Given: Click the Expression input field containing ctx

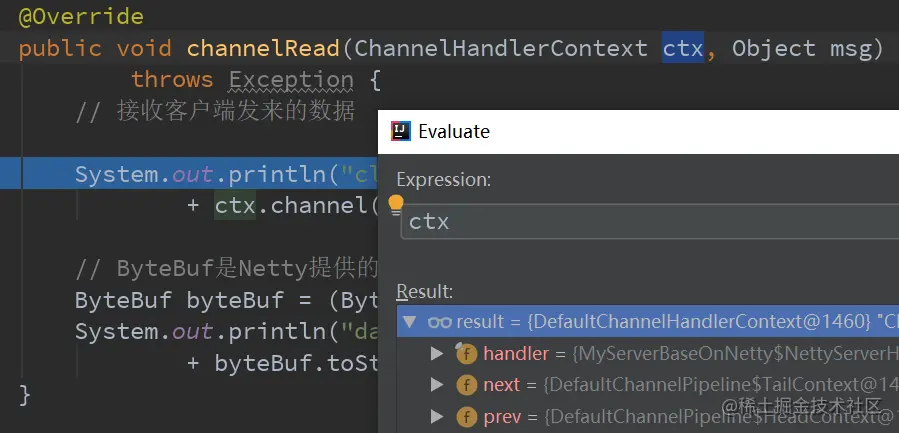Looking at the screenshot, I should tap(650, 221).
